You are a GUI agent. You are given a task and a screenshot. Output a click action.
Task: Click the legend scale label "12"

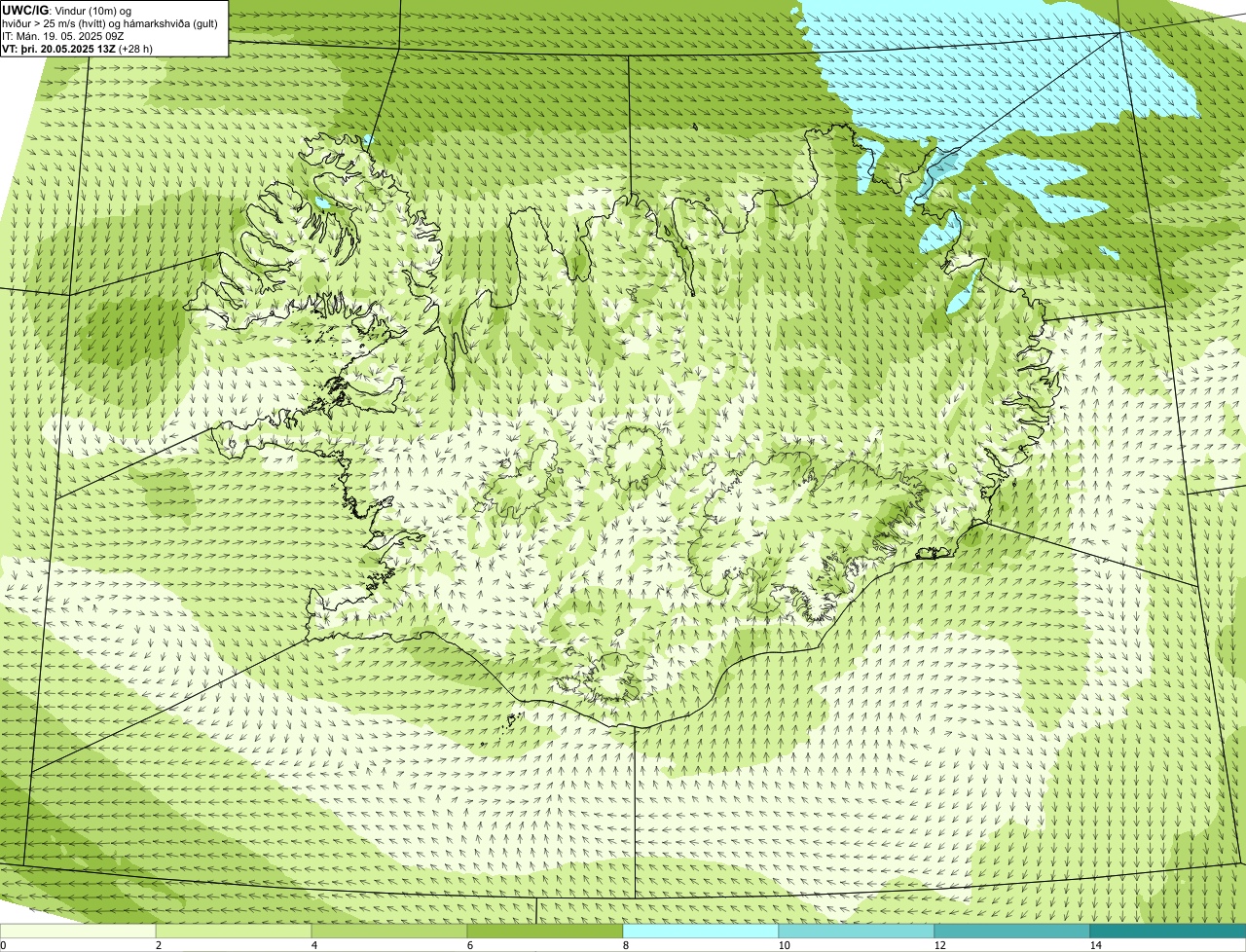[940, 945]
